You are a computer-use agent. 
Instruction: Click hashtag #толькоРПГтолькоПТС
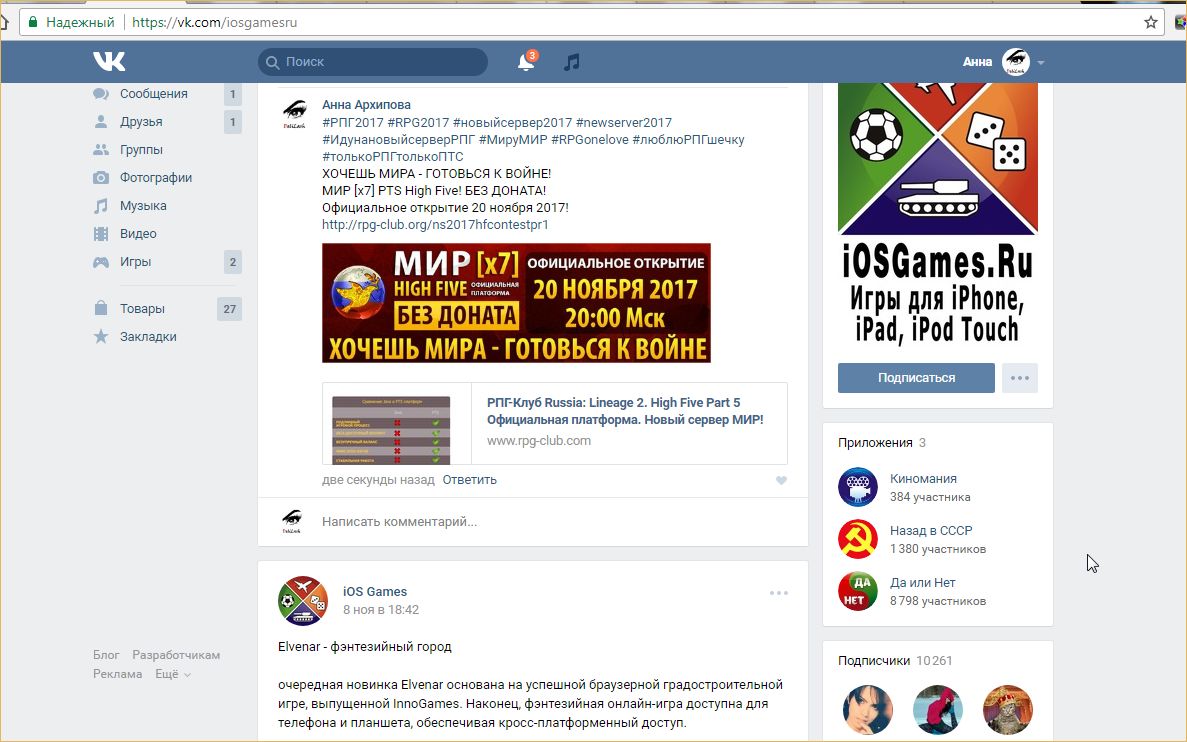392,157
